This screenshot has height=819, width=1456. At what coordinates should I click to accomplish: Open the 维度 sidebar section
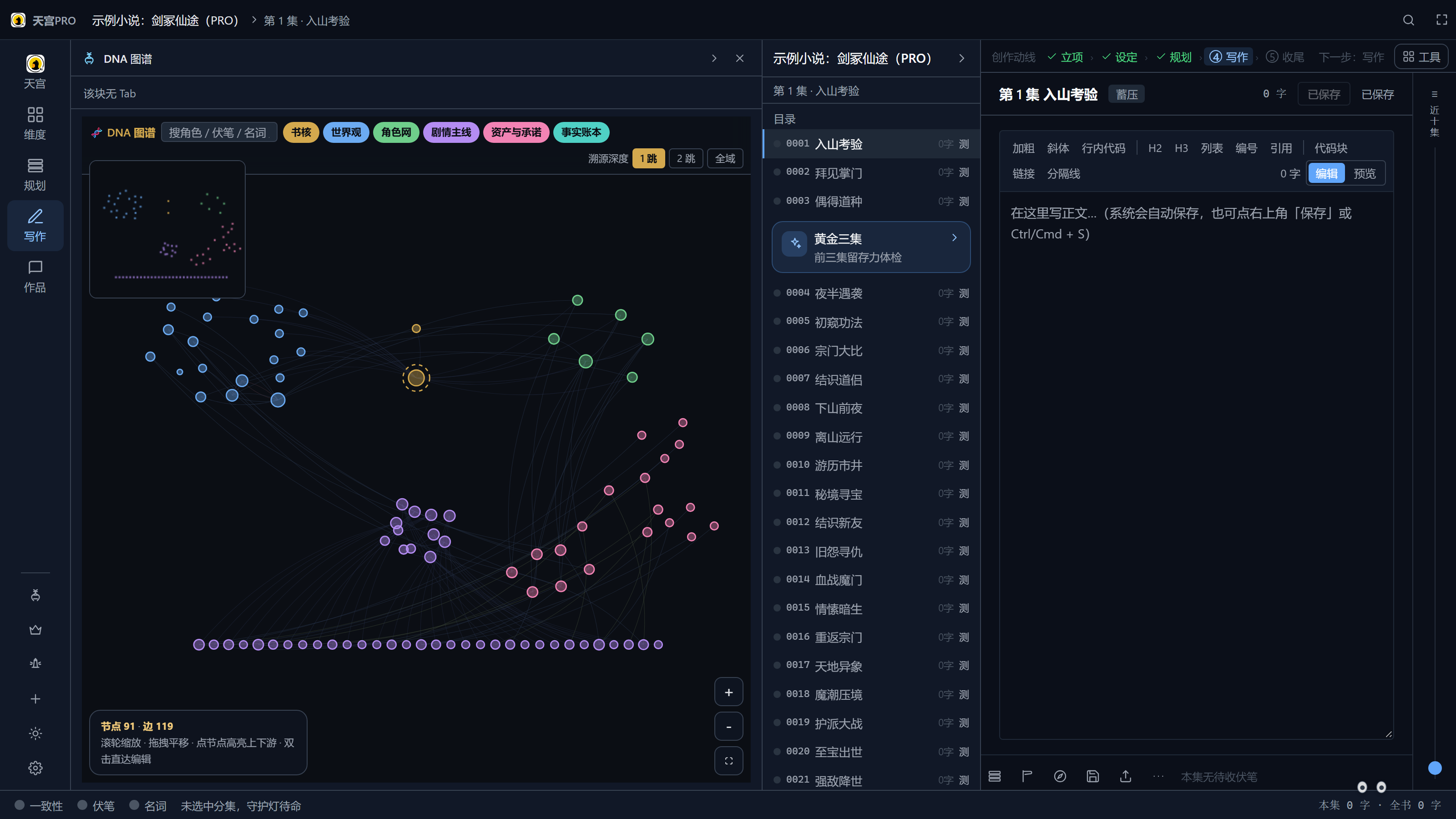pos(35,123)
